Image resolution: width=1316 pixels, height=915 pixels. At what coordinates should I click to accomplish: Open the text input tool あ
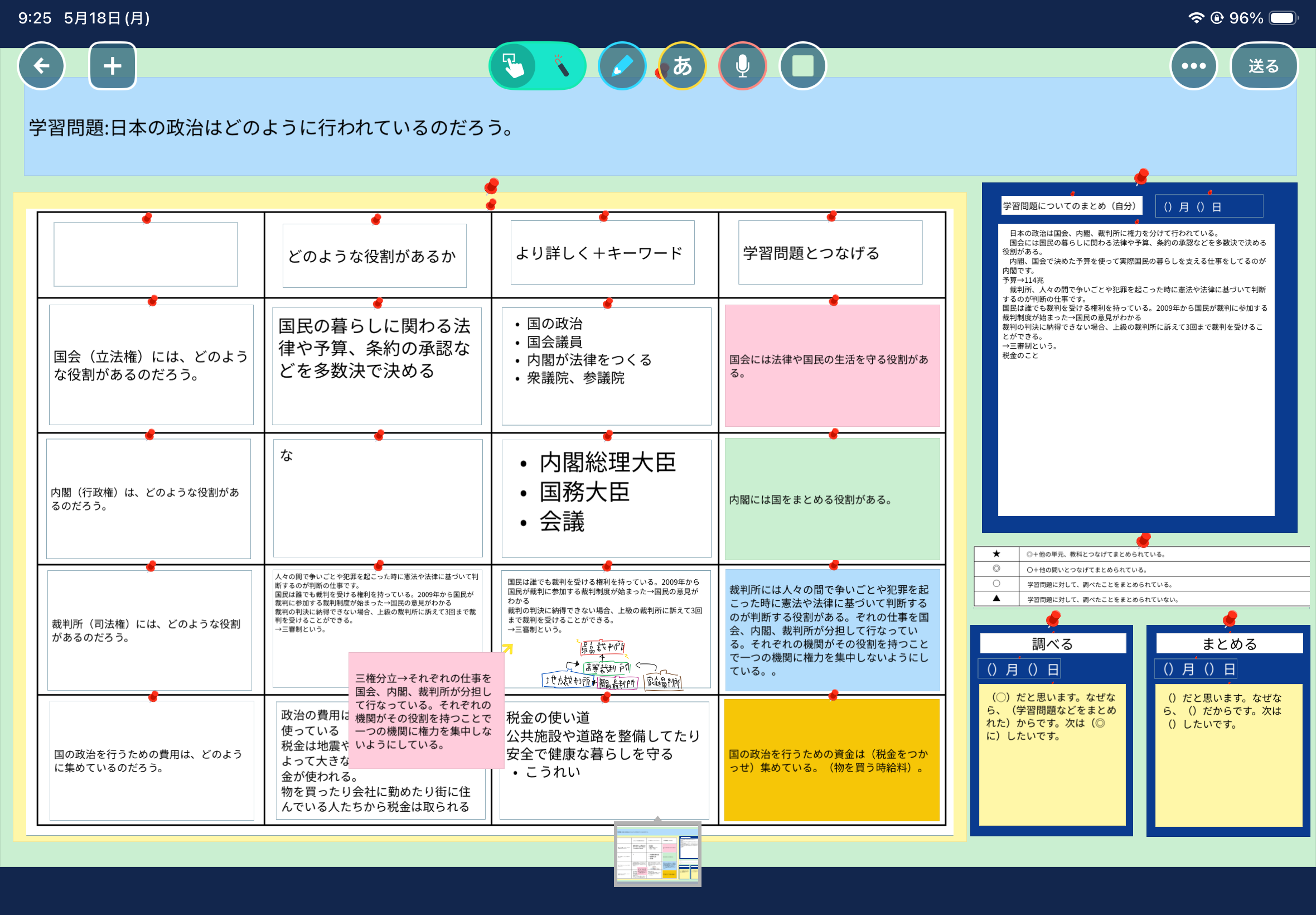682,66
